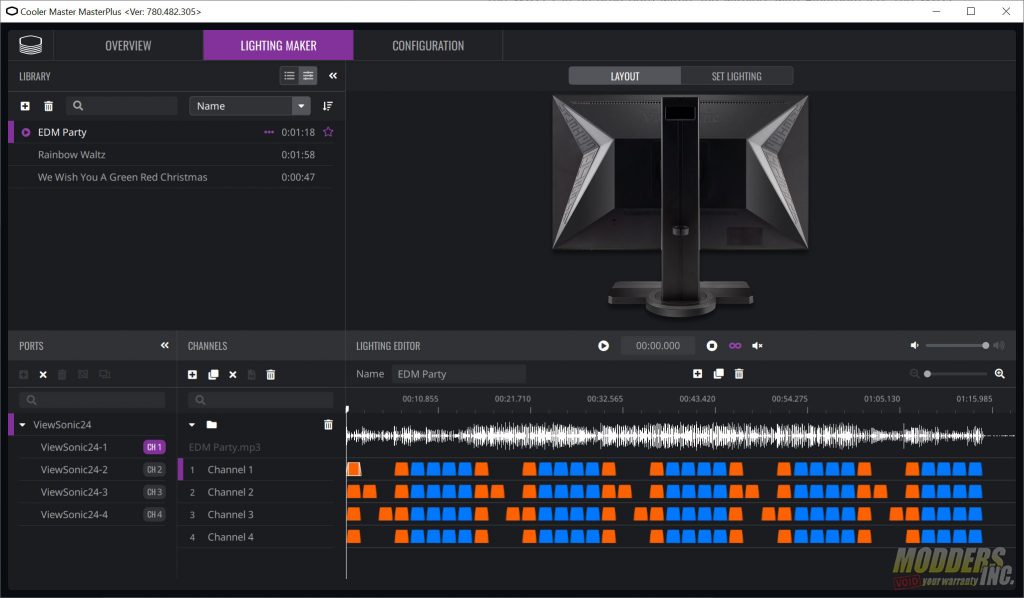Switch library to simple list view
The height and width of the screenshot is (598, 1024).
pyautogui.click(x=289, y=76)
